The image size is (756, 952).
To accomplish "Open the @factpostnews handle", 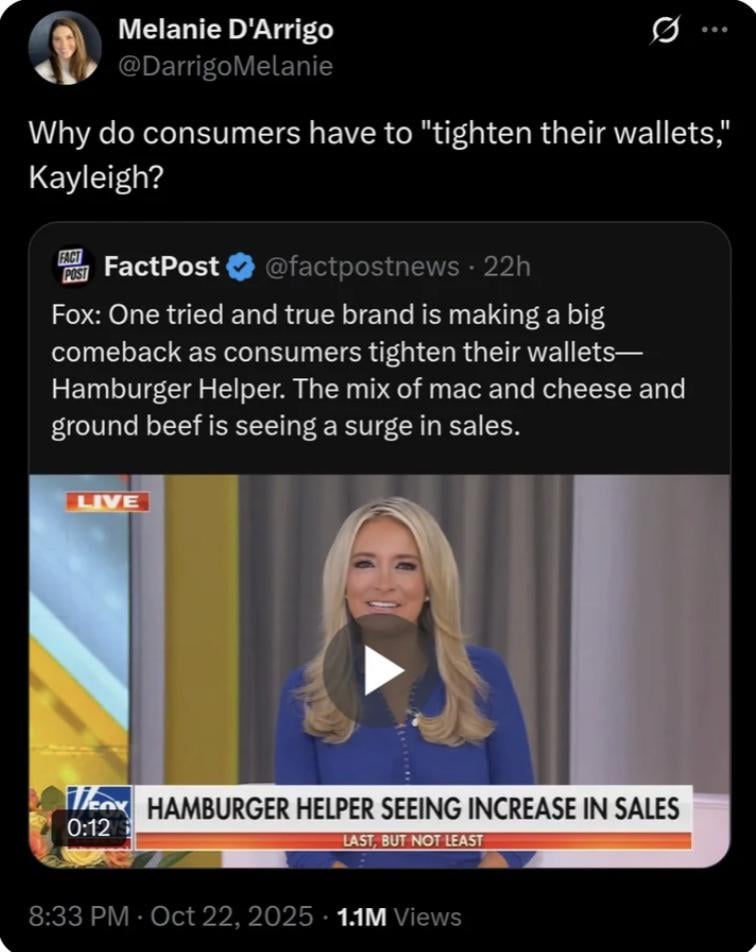I will tap(362, 267).
